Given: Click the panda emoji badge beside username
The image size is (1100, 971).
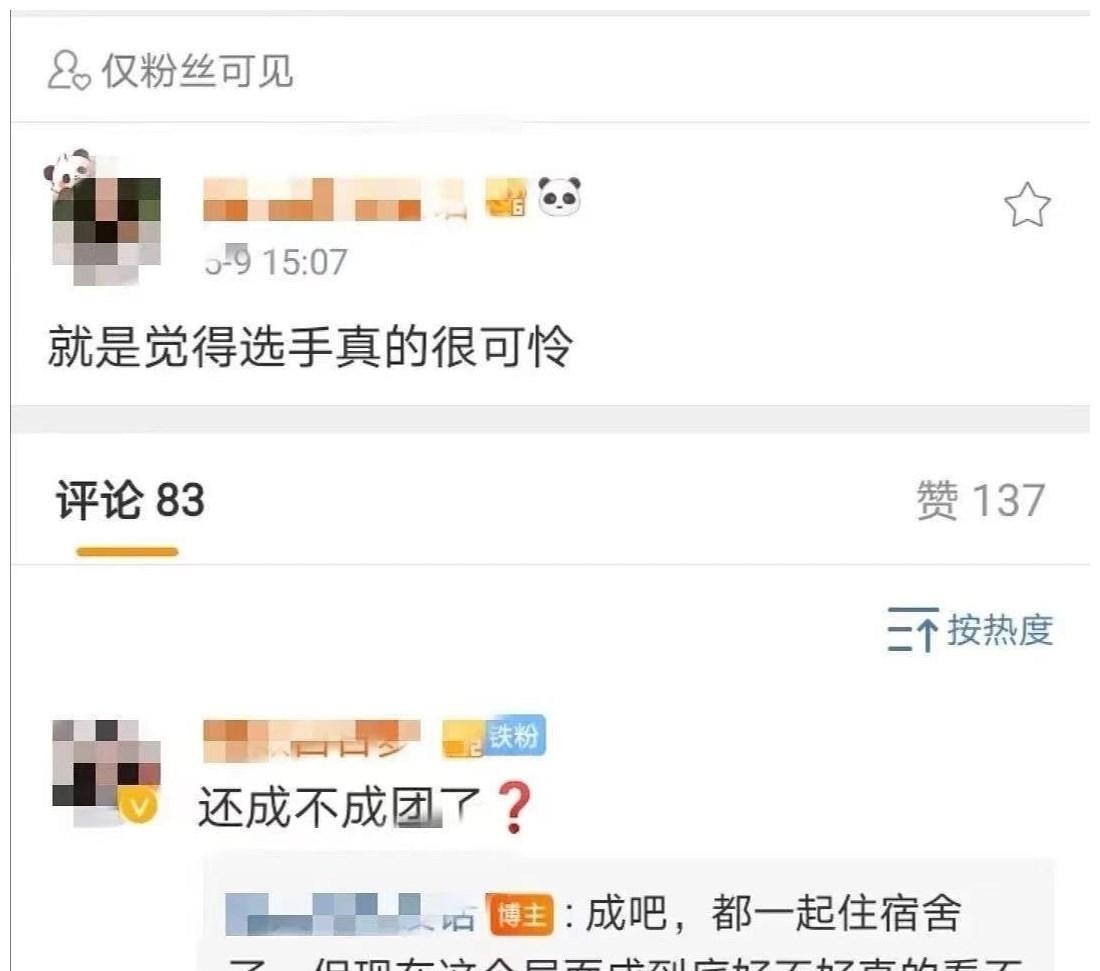Looking at the screenshot, I should coord(559,196).
